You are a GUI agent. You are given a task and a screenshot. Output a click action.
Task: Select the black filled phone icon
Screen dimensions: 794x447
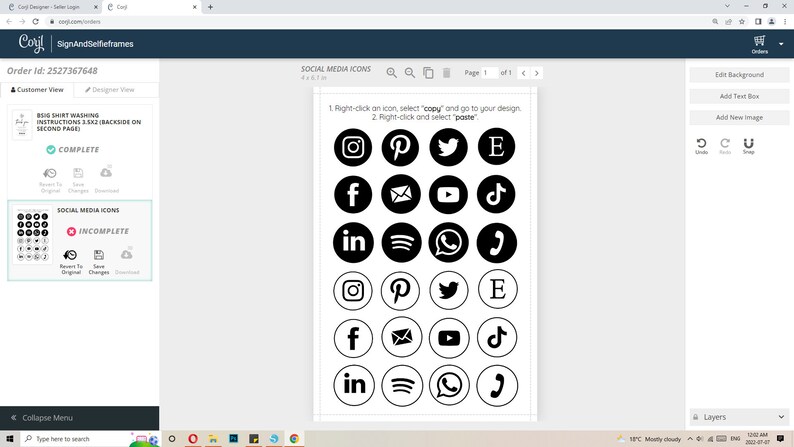coord(497,243)
